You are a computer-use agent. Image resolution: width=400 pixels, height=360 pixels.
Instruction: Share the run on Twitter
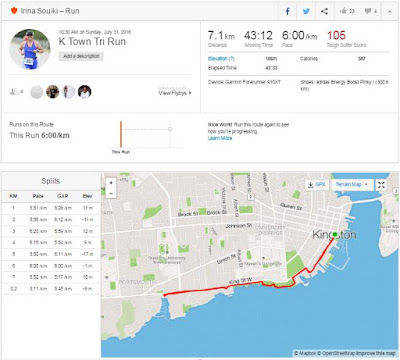tap(306, 11)
